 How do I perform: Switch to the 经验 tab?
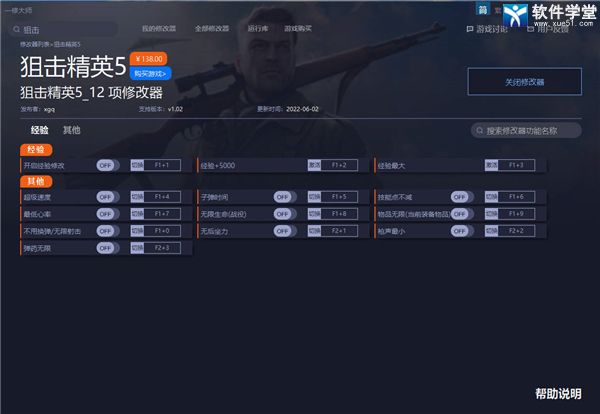(39, 130)
